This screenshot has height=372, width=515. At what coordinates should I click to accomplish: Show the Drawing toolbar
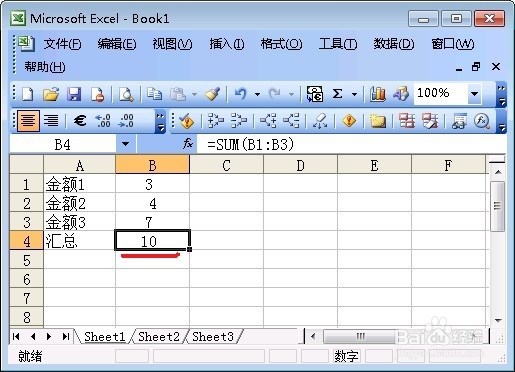click(401, 94)
